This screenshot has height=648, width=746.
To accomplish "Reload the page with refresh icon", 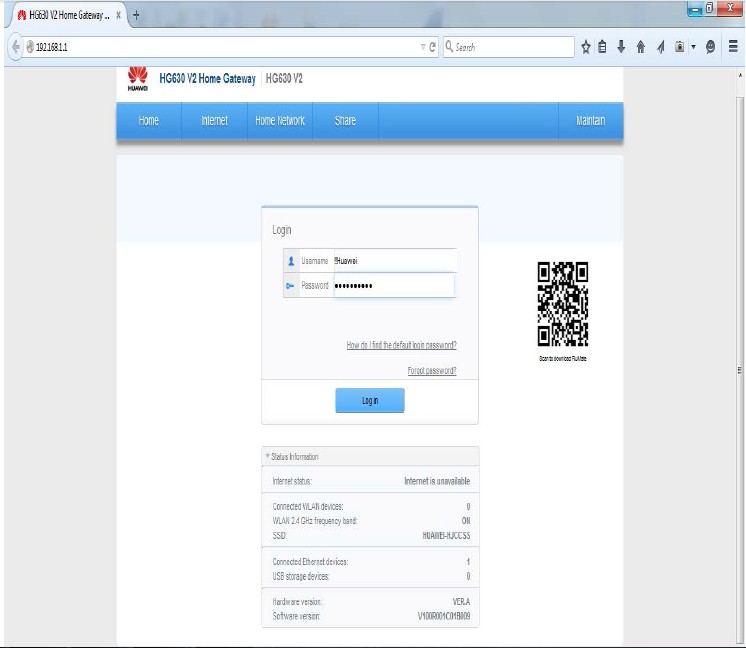I will click(432, 47).
